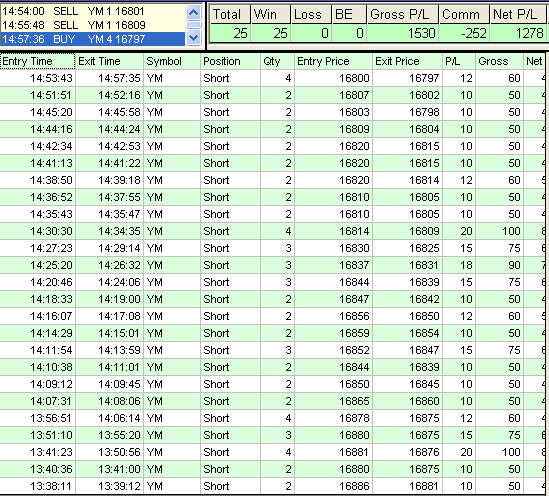Sort by the Qty column header
The width and height of the screenshot is (549, 496).
(277, 61)
